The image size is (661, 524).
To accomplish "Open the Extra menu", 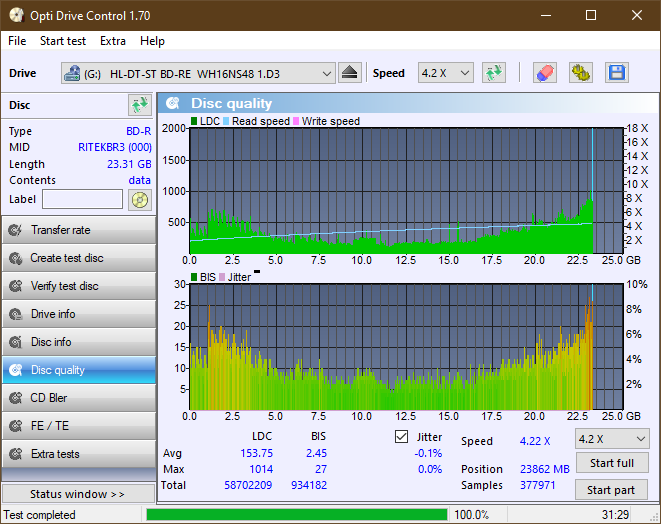I will [x=113, y=41].
